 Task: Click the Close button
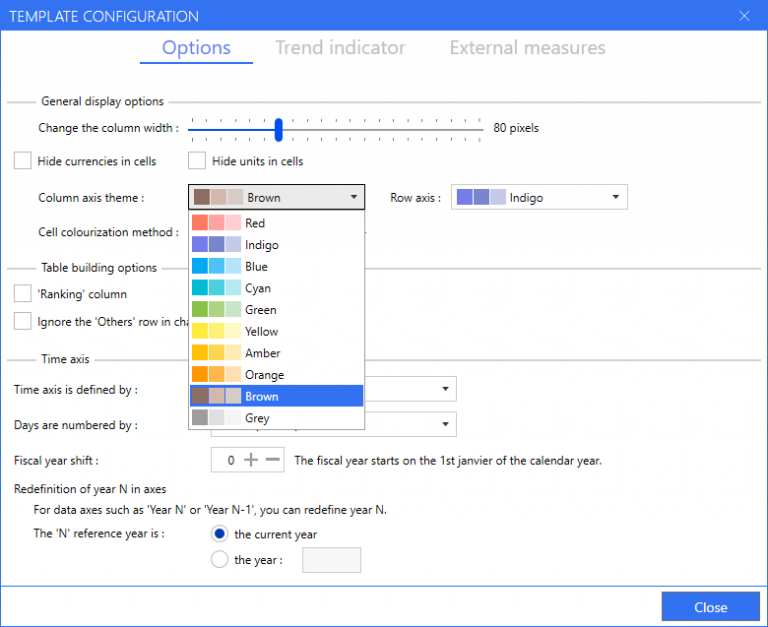(711, 607)
